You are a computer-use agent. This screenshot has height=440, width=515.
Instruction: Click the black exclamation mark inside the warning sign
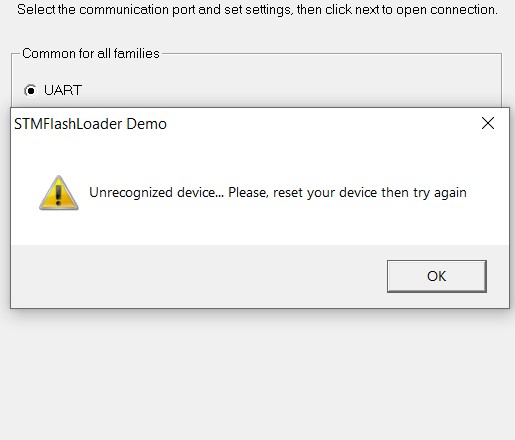click(59, 195)
